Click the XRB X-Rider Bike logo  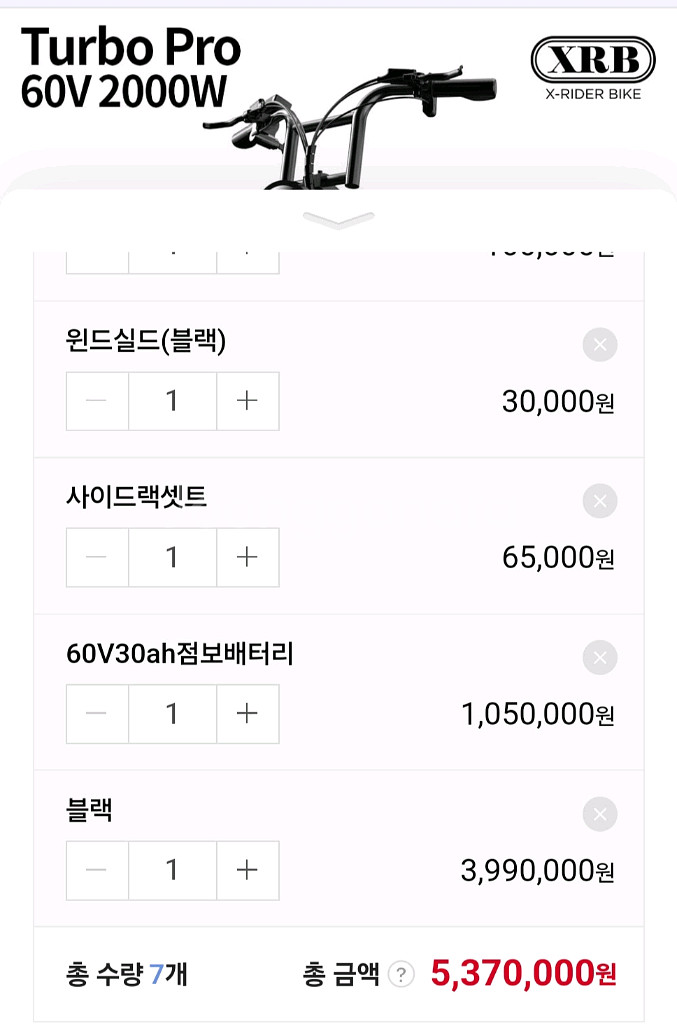(593, 68)
